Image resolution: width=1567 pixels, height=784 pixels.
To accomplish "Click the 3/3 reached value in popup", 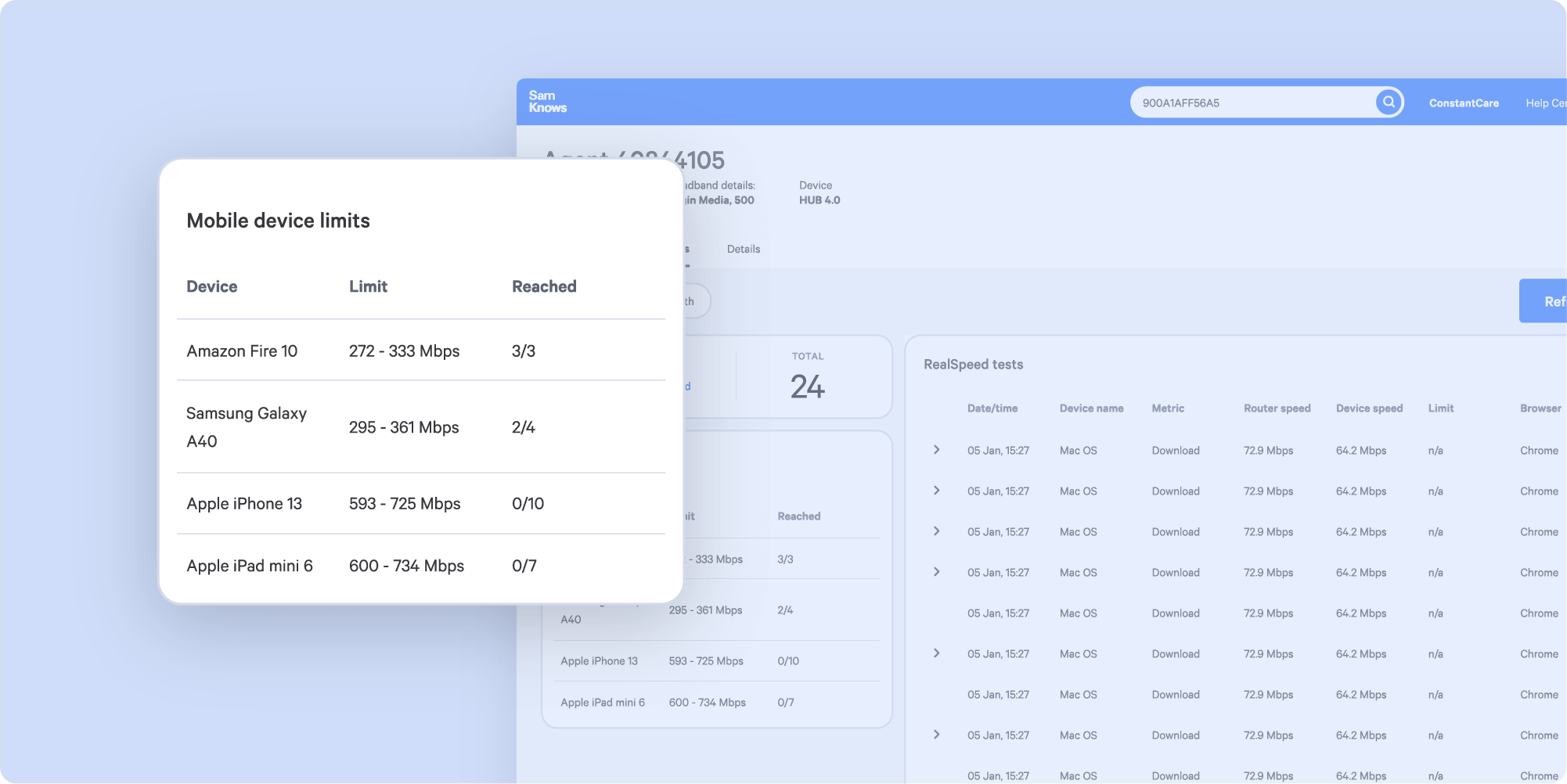I will pos(524,351).
